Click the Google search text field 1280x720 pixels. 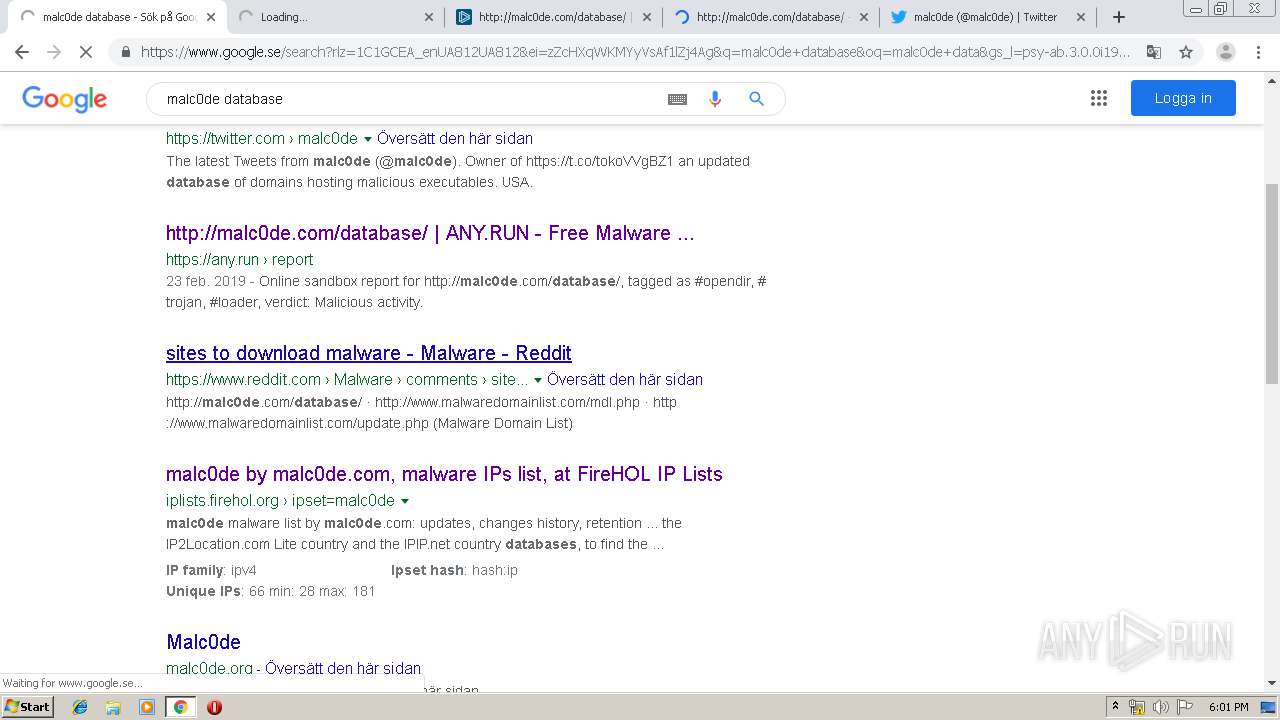pyautogui.click(x=410, y=99)
